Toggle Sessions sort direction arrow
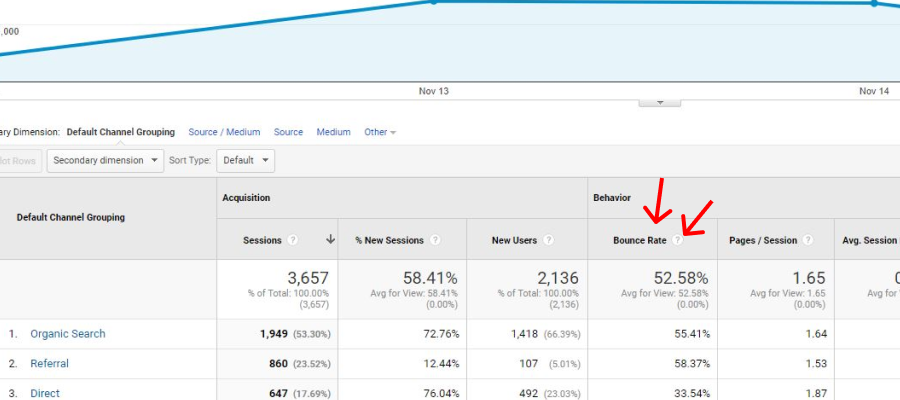 pyautogui.click(x=330, y=240)
